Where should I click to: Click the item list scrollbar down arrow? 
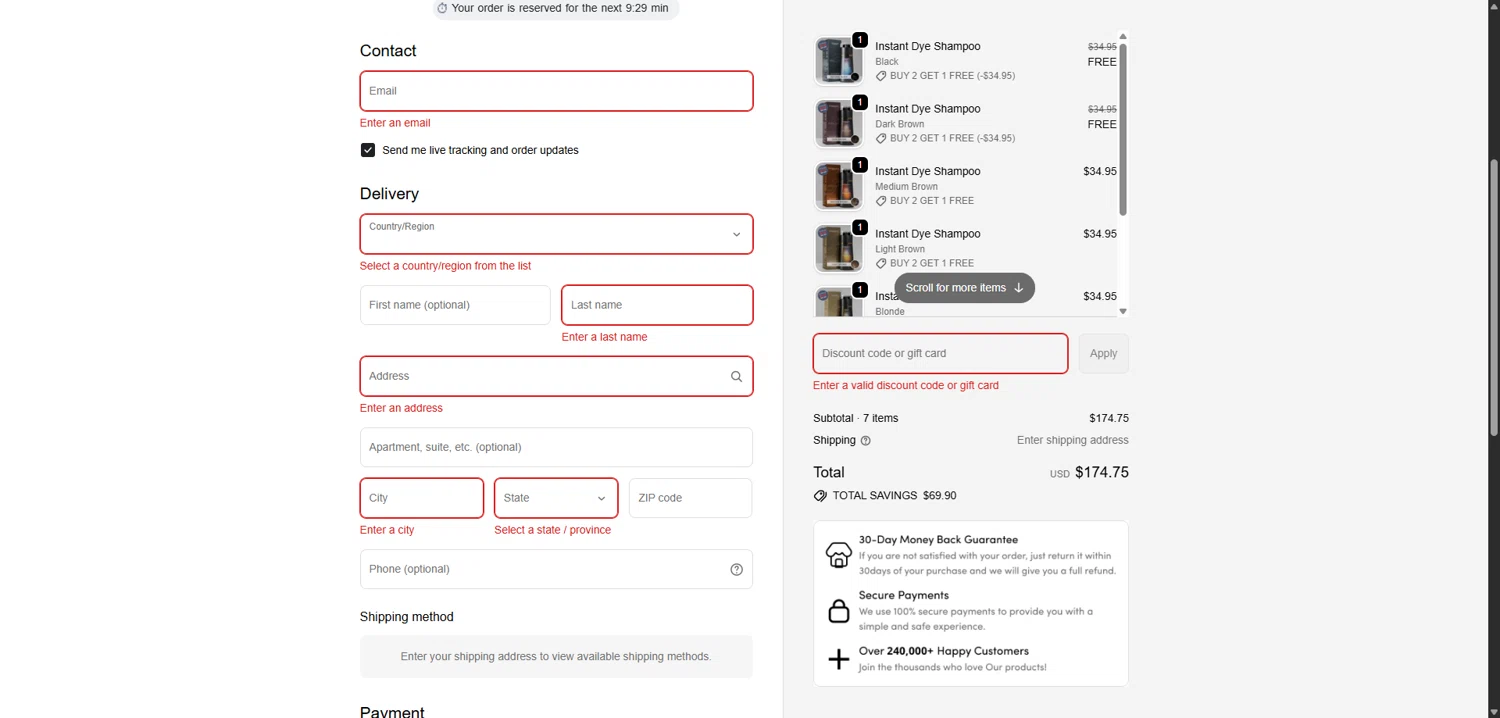(1123, 311)
